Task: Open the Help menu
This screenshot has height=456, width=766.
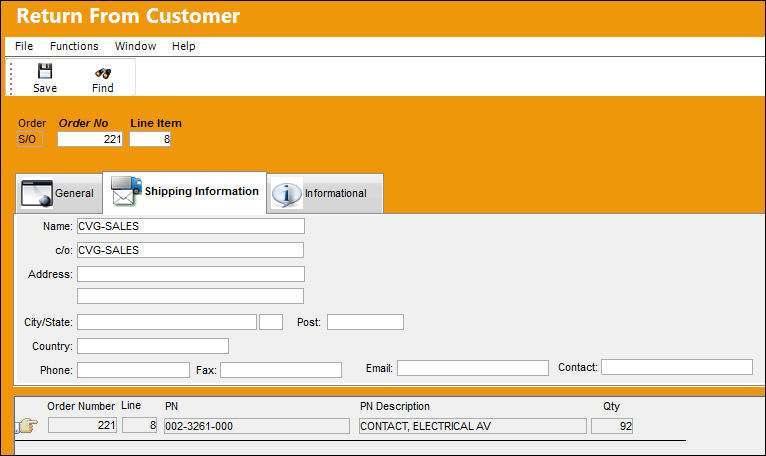Action: click(x=183, y=46)
